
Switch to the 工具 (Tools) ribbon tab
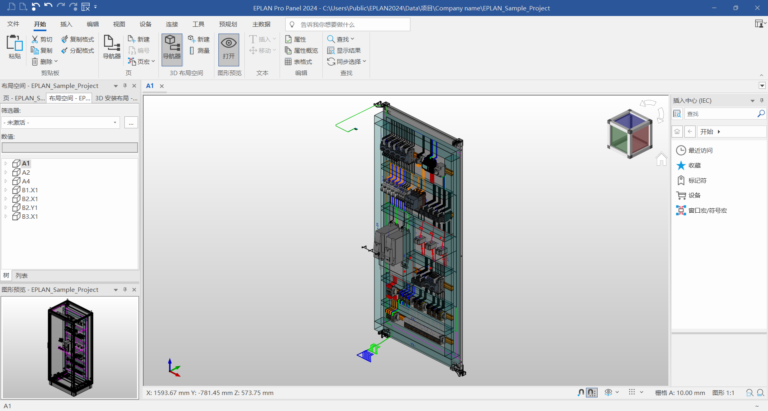point(198,24)
